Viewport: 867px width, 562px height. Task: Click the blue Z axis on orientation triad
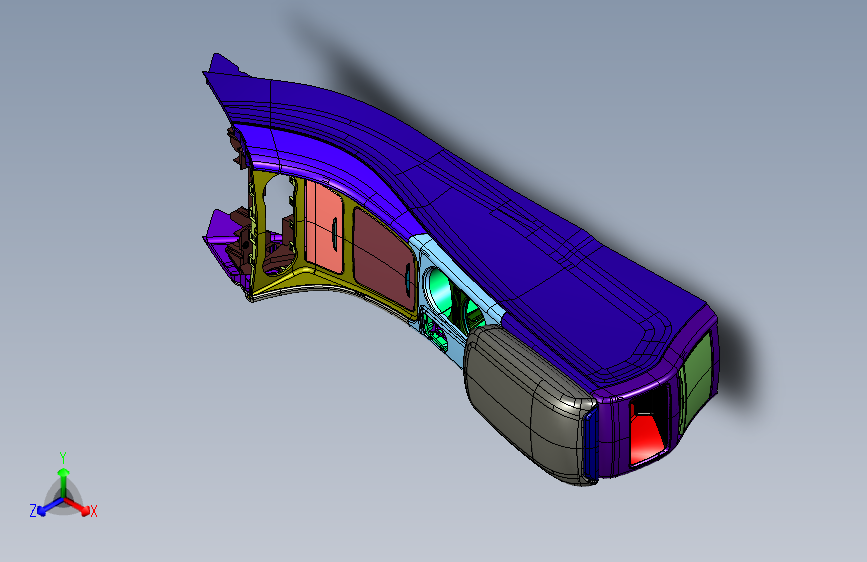pos(44,507)
